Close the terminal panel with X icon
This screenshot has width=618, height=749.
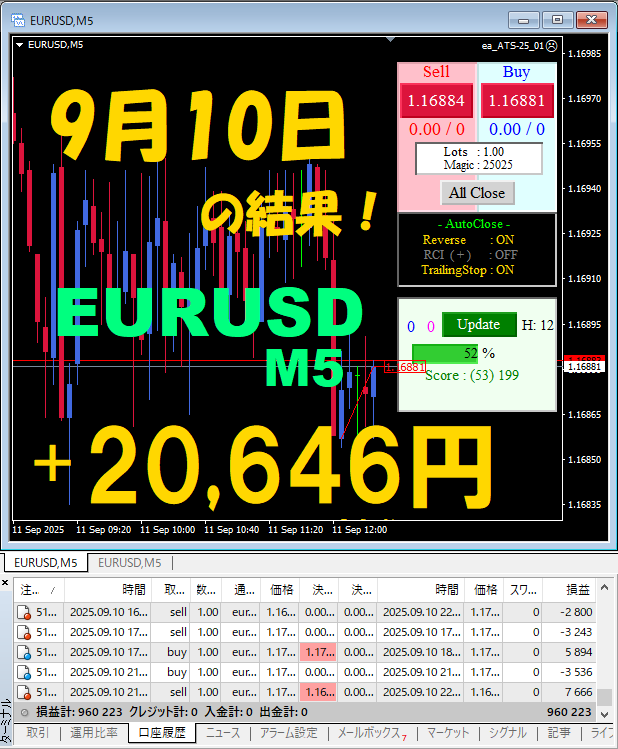coord(5,582)
